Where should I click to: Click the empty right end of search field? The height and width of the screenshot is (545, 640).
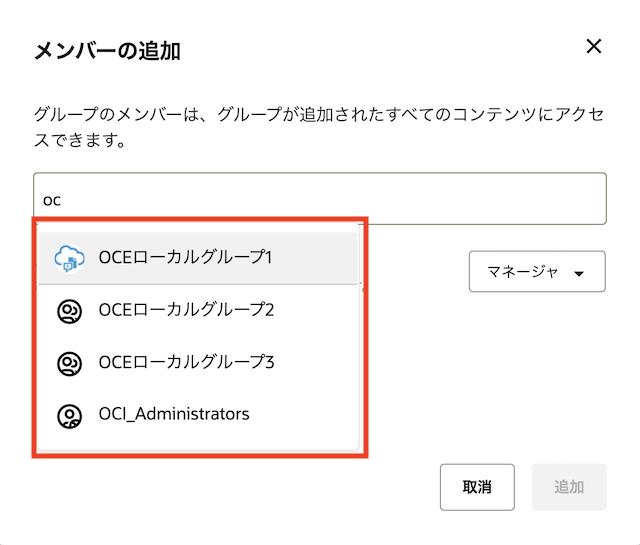[560, 199]
